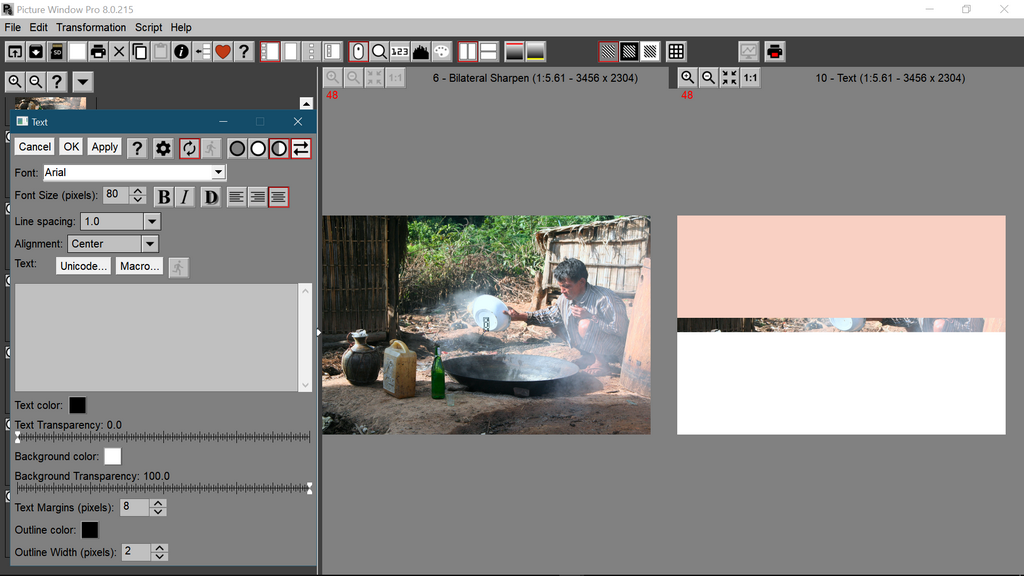Open the grid overlay icon
The image size is (1024, 576).
coord(676,52)
